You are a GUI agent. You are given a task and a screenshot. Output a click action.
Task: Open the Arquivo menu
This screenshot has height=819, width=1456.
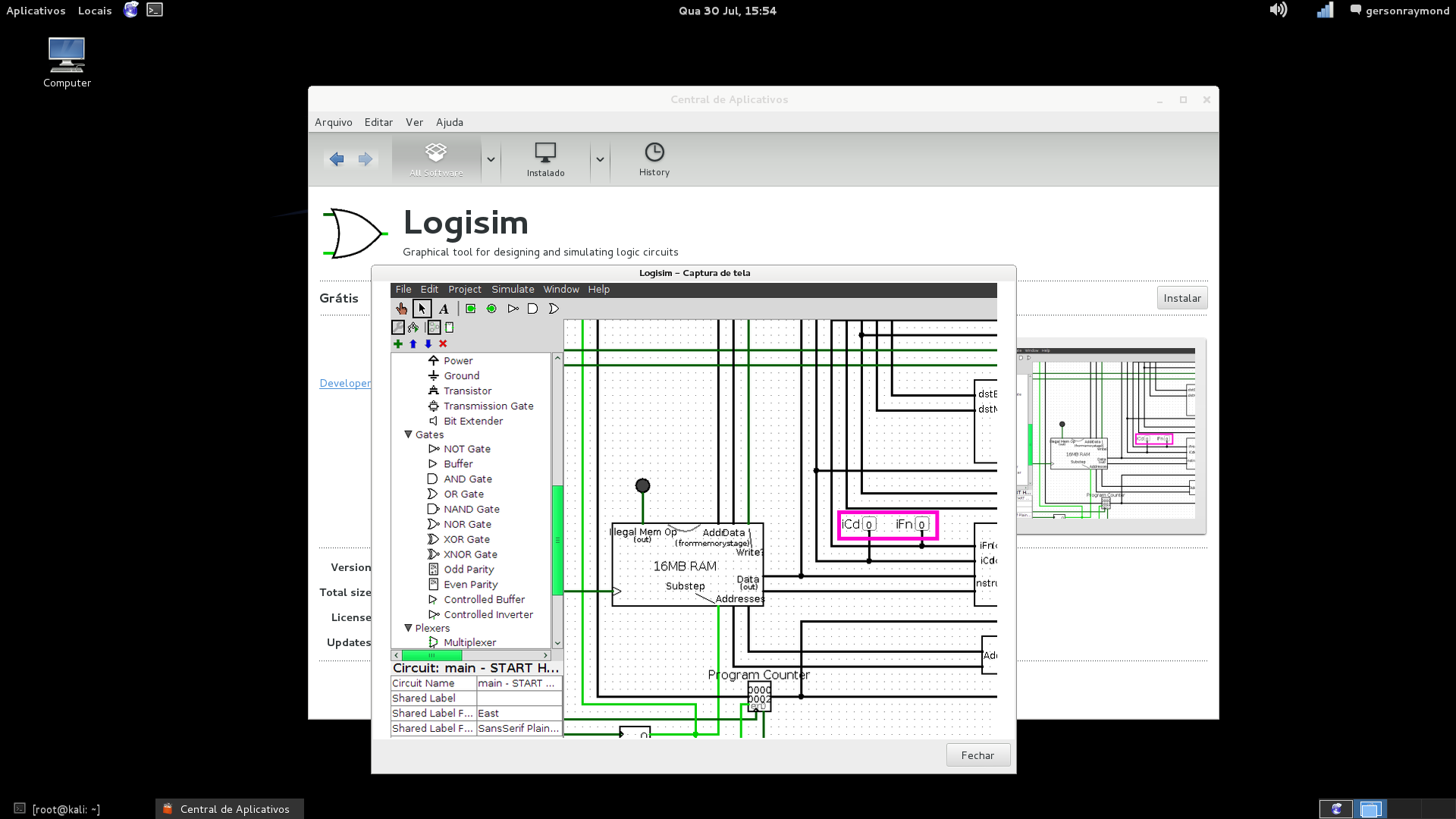coord(334,122)
